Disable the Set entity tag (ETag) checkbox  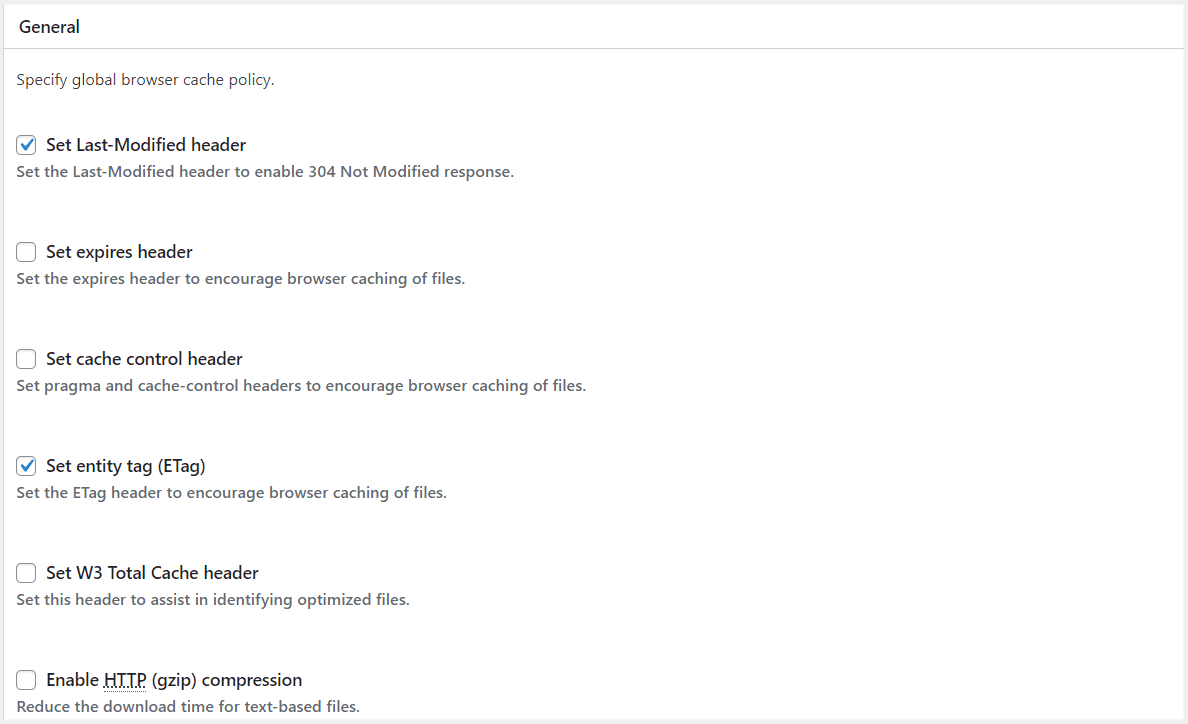pos(27,466)
